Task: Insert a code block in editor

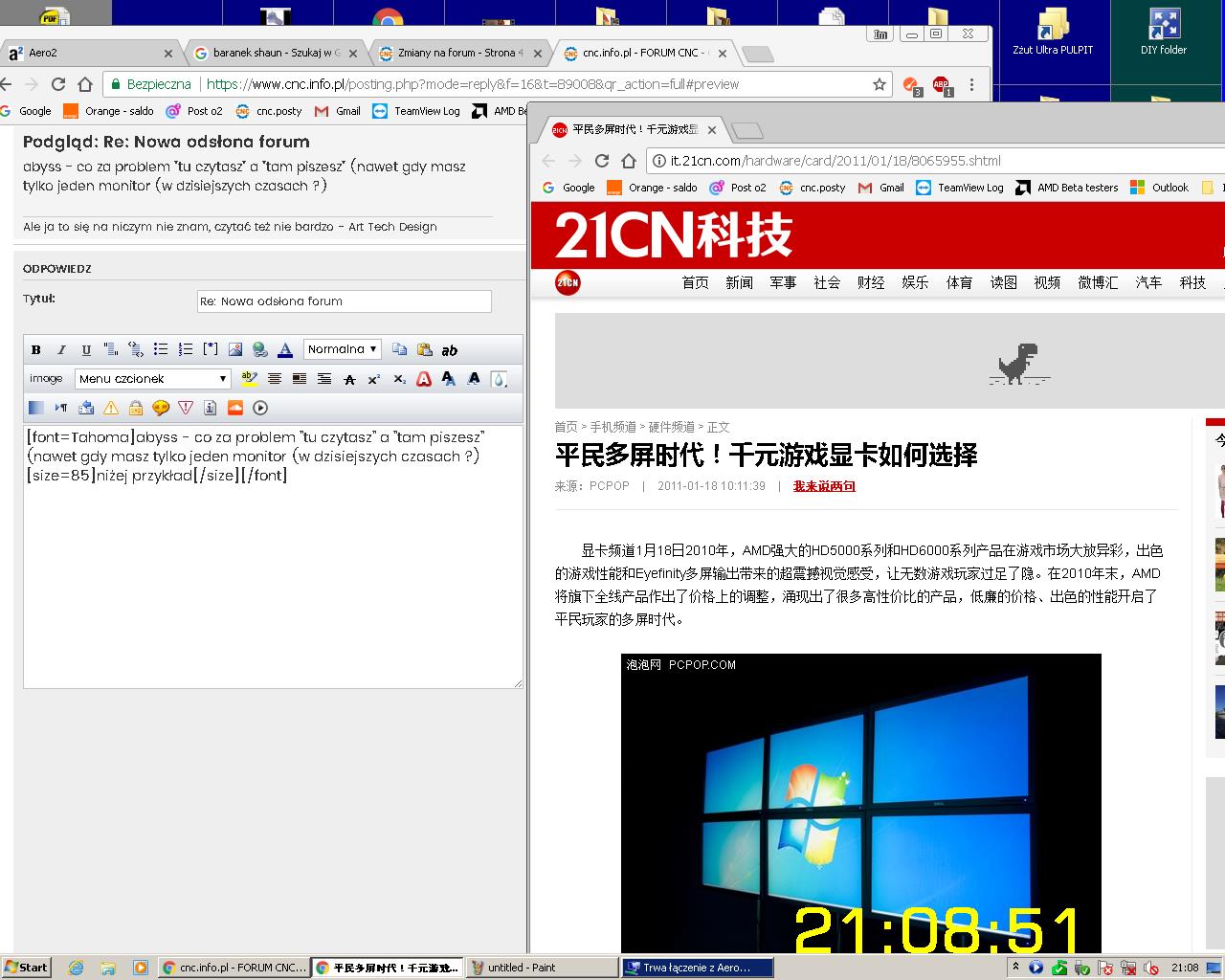Action: pyautogui.click(x=136, y=349)
